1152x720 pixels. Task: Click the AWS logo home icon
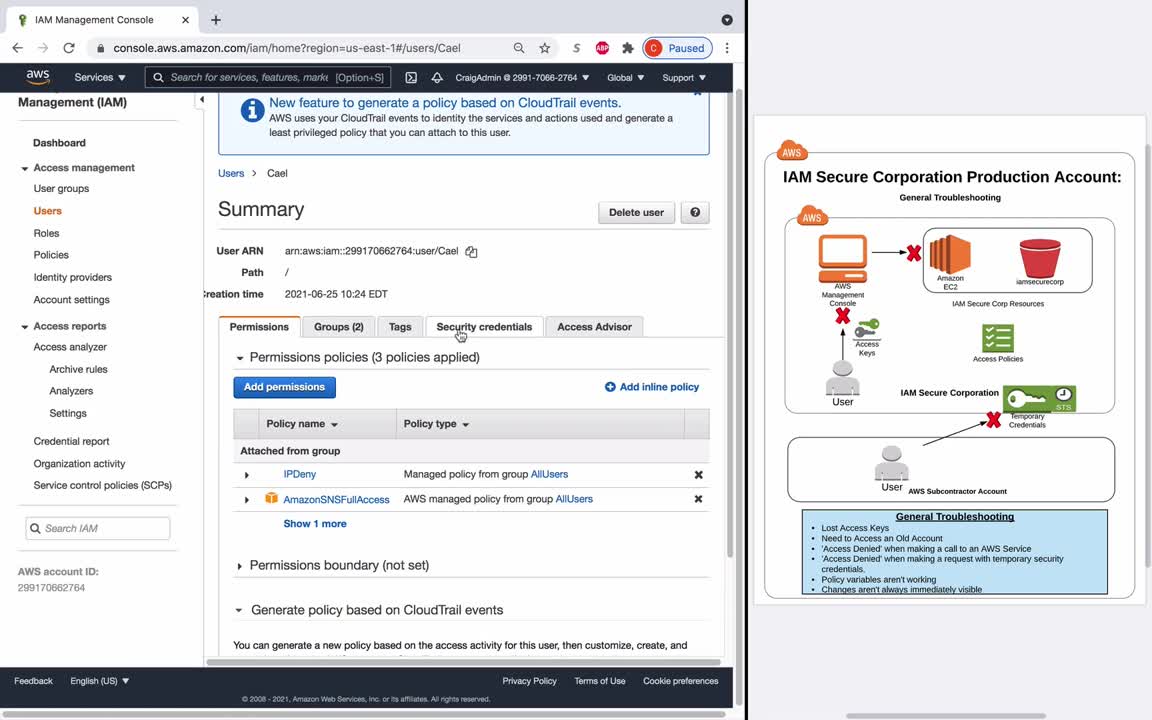click(37, 76)
